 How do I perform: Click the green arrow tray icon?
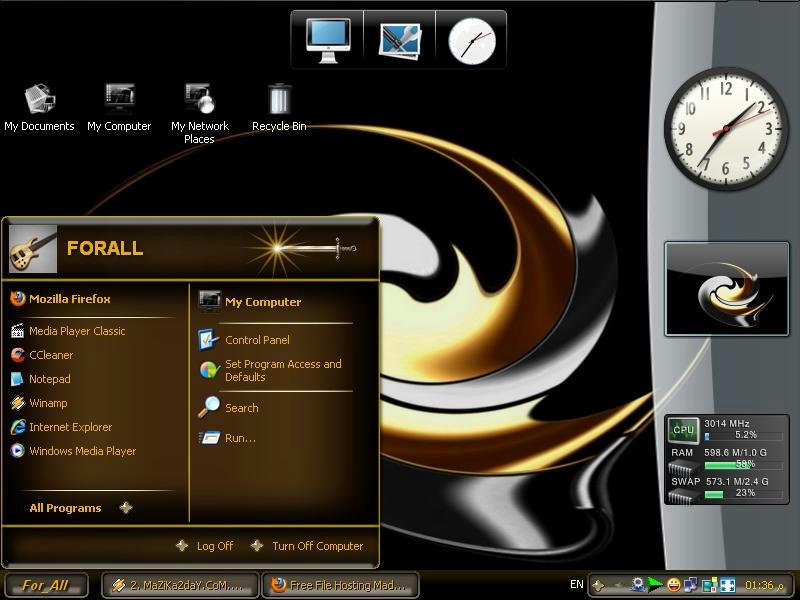click(656, 585)
